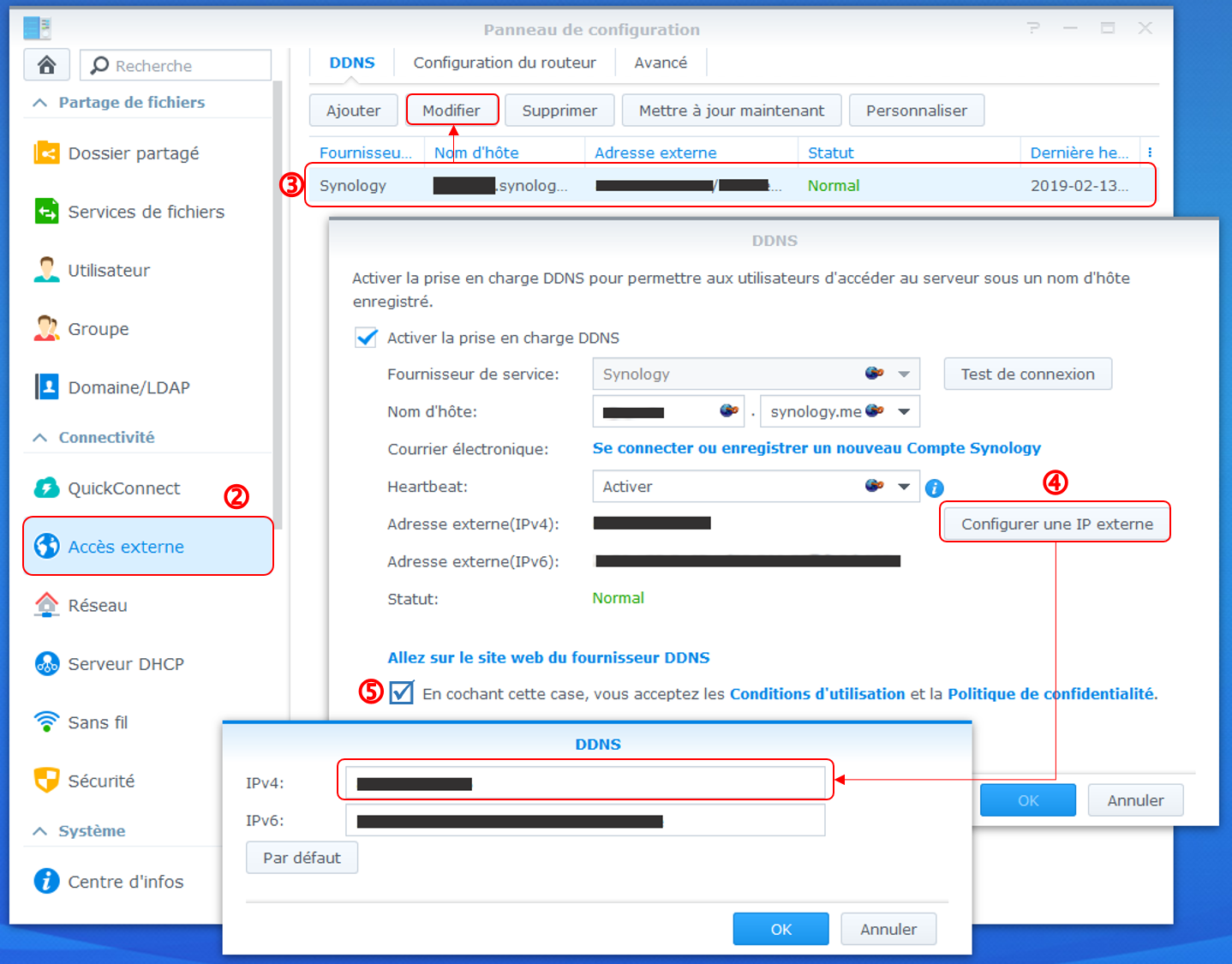Viewport: 1232px width, 964px height.
Task: Sort by the Adresse externe column header
Action: point(691,153)
